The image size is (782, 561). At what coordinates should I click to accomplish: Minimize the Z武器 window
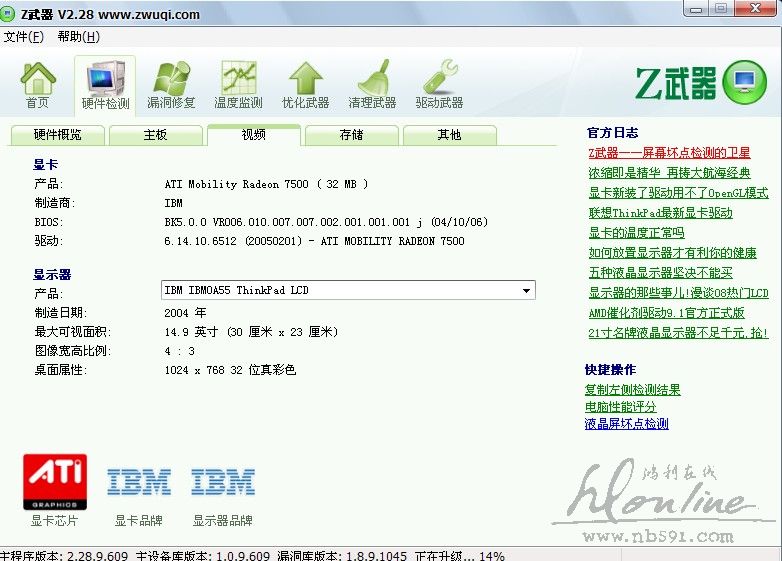(x=696, y=8)
